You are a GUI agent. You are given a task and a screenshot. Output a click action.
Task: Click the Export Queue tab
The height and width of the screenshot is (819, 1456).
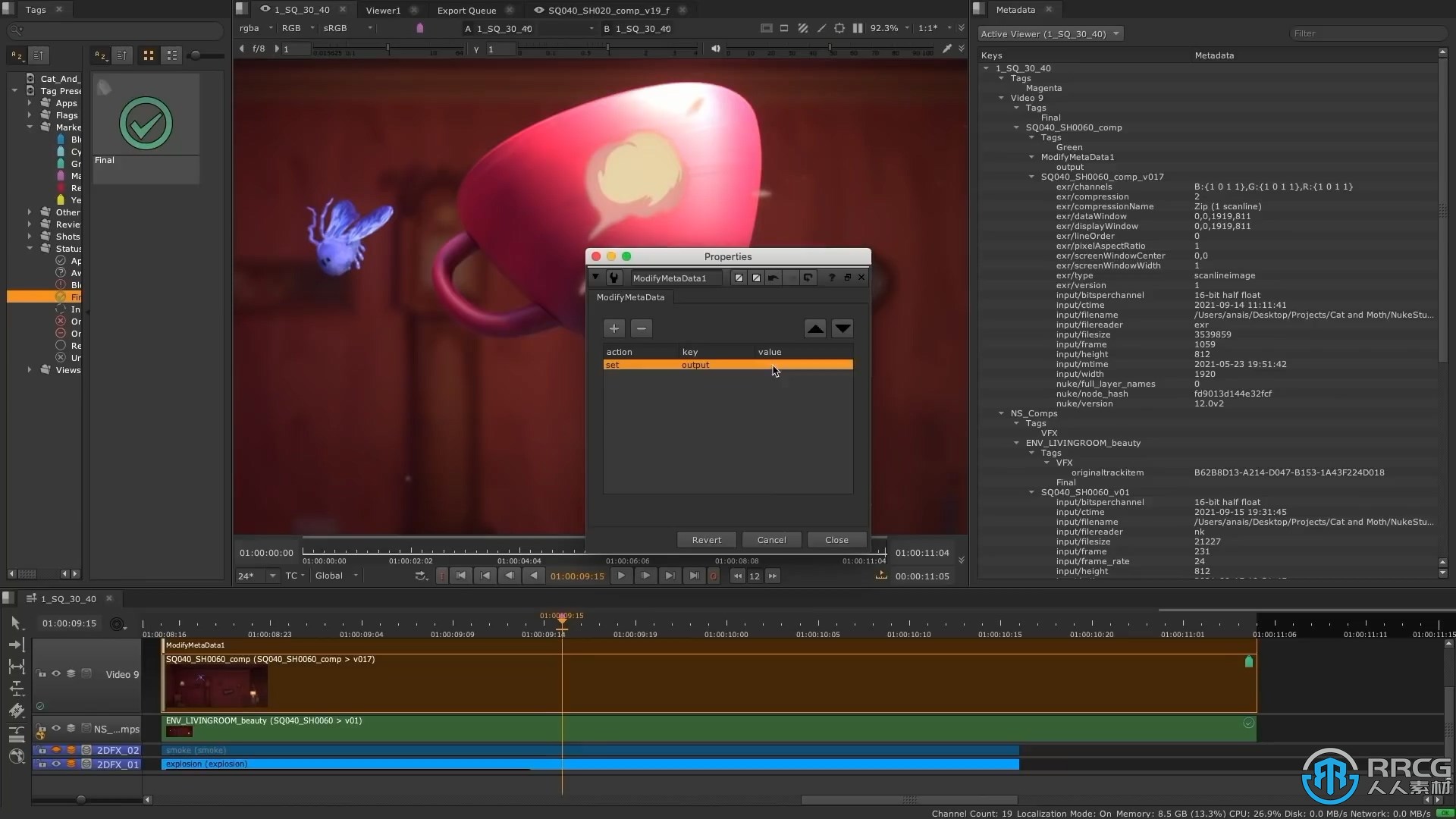click(466, 10)
